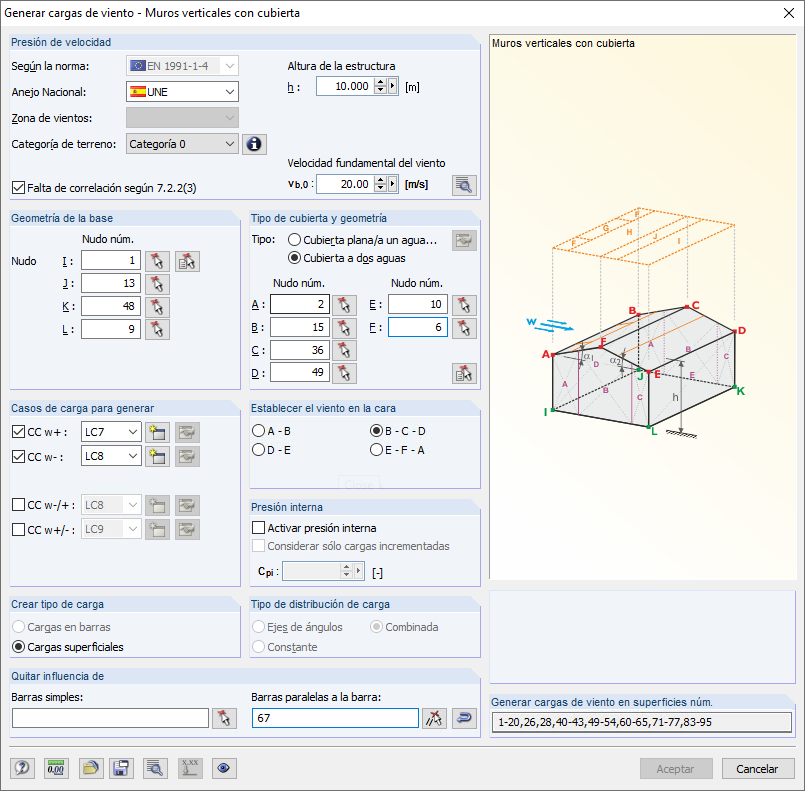Screen dimensions: 805x791
Task: Toggle the eye view mode button
Action: pyautogui.click(x=224, y=768)
